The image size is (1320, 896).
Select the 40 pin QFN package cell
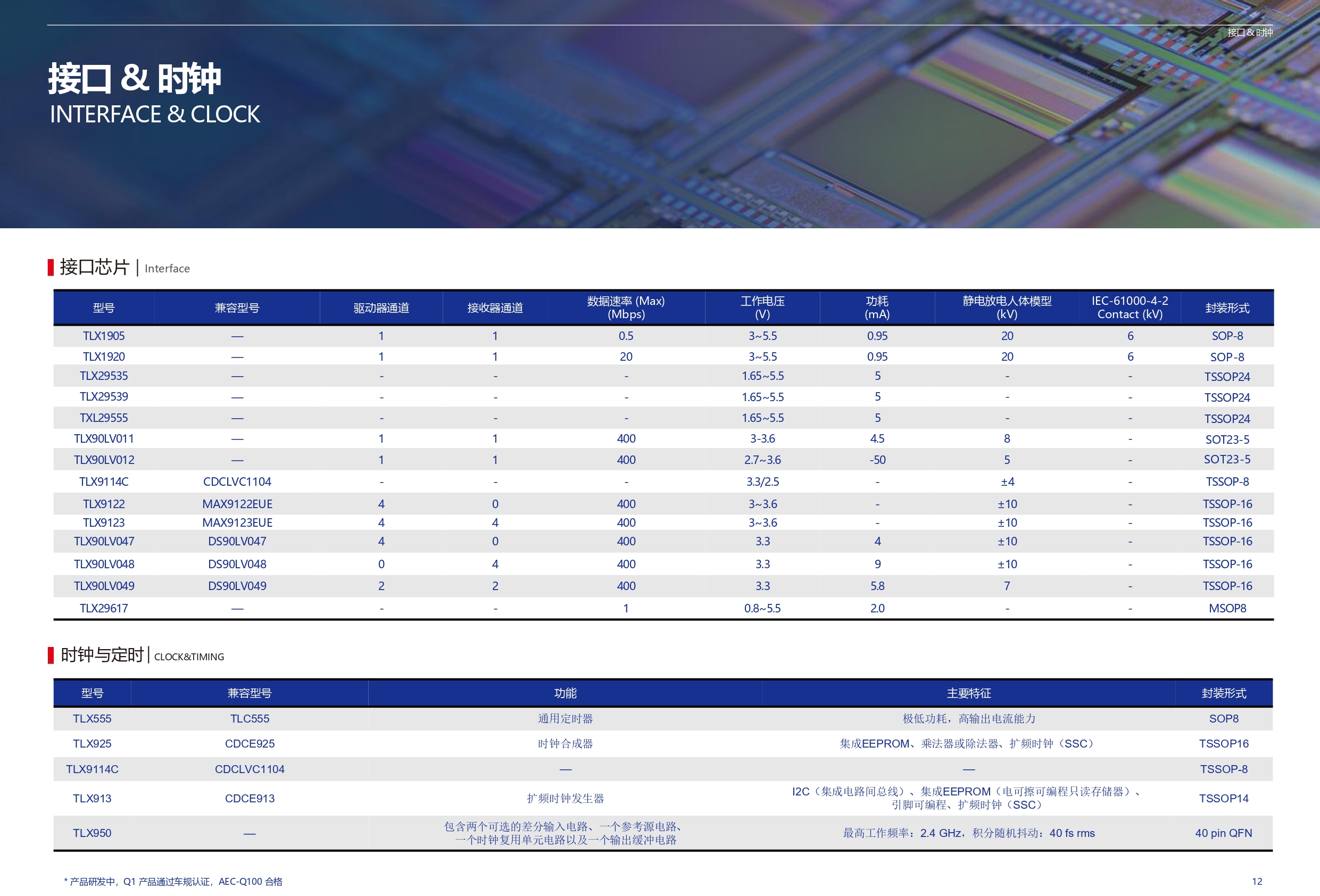[1224, 833]
